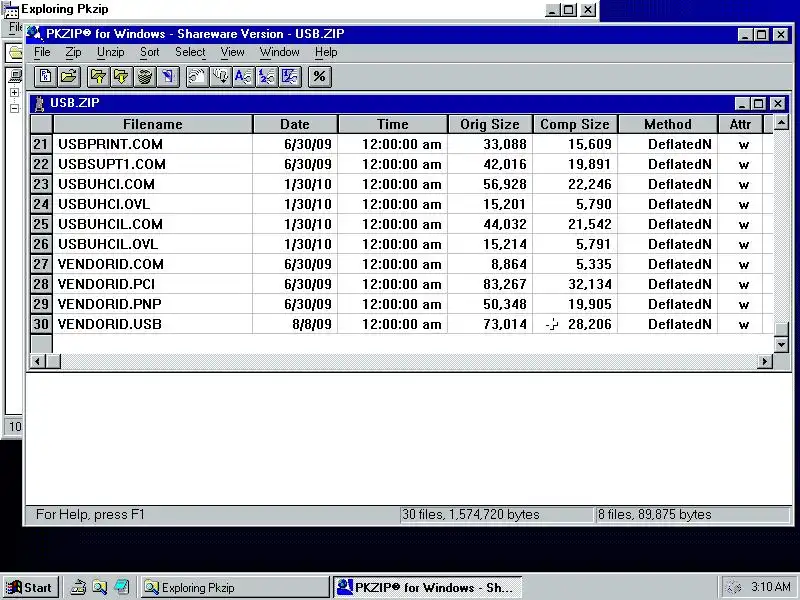Click the blue test/view document toolbar icon

[168, 77]
